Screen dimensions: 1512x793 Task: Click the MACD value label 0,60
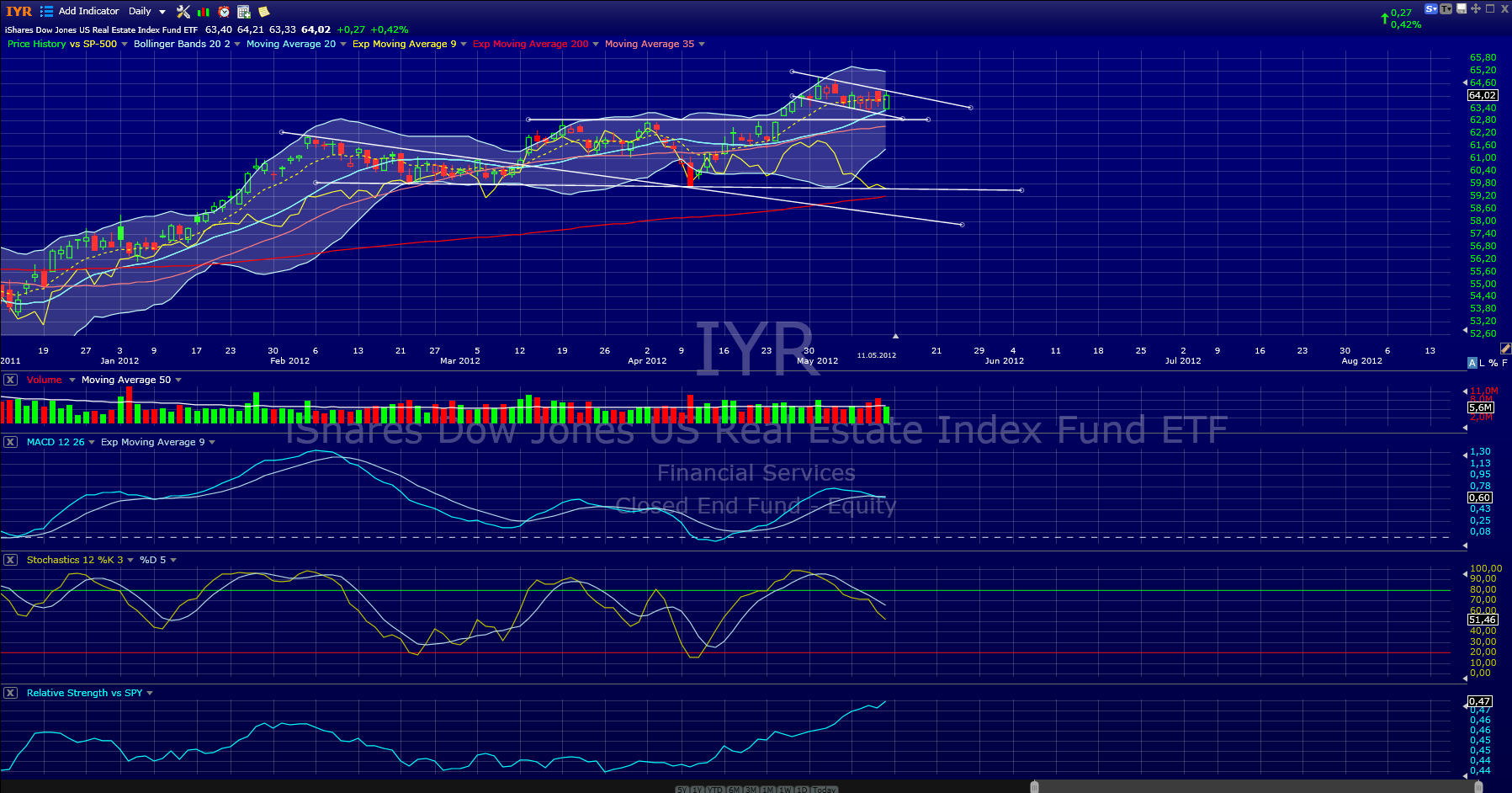(x=1480, y=498)
